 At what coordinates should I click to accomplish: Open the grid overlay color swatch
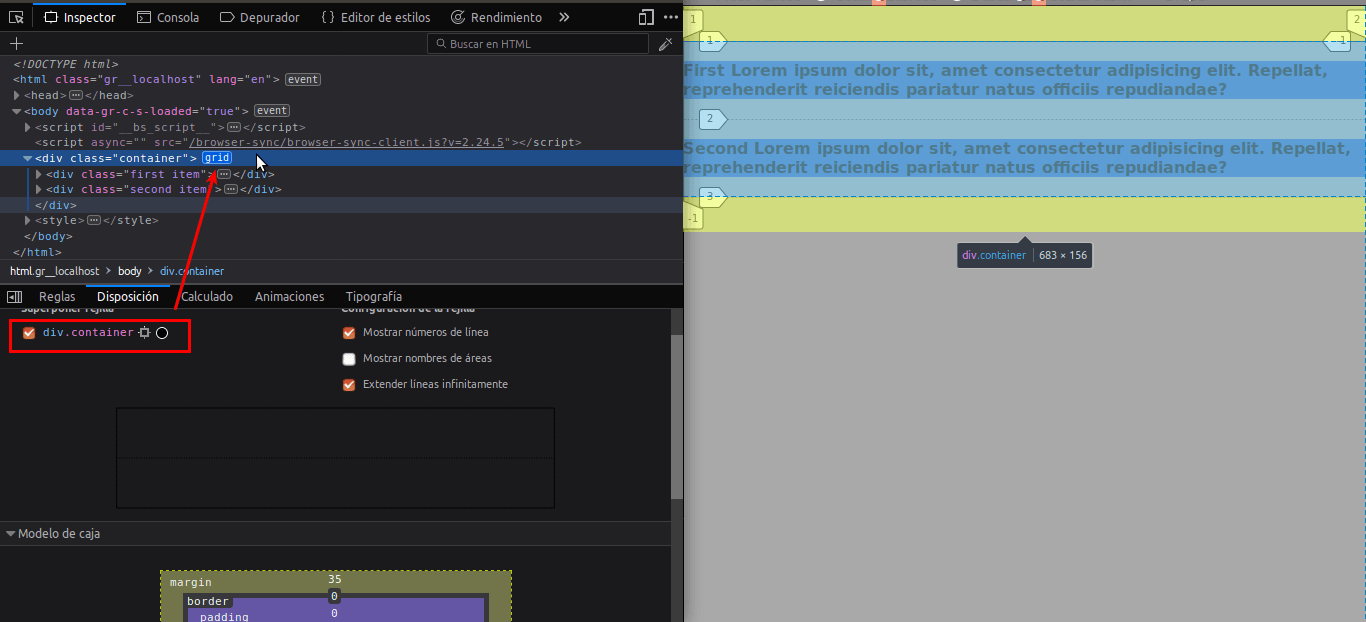click(x=162, y=332)
